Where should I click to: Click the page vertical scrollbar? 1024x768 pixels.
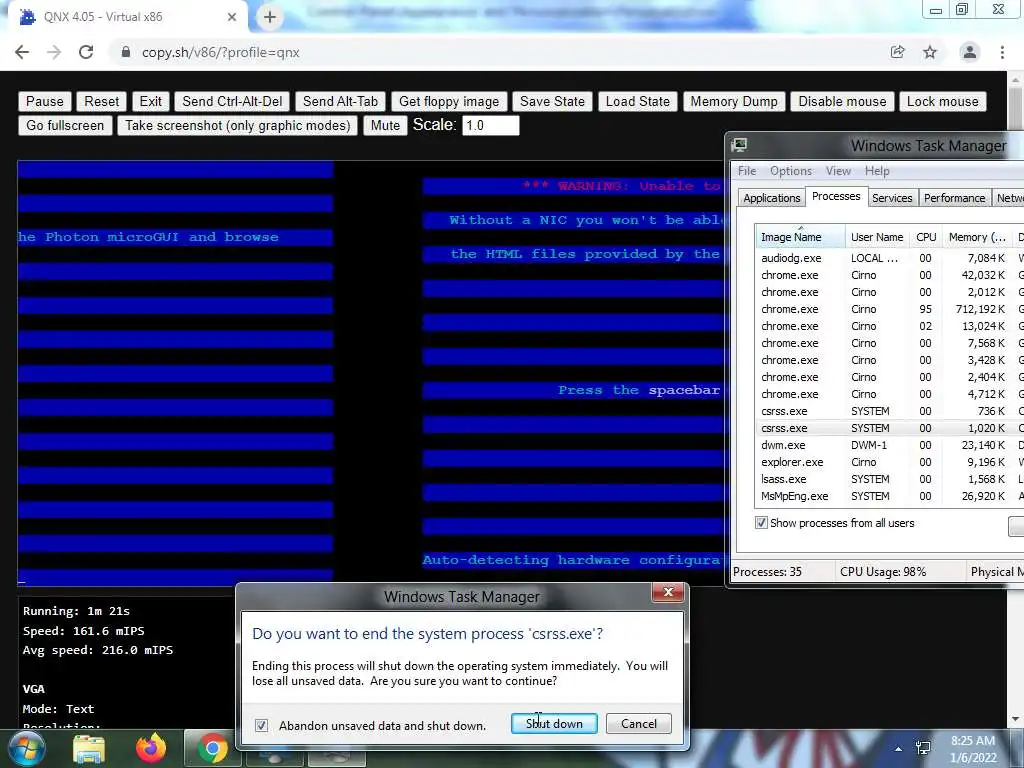pyautogui.click(x=1016, y=398)
